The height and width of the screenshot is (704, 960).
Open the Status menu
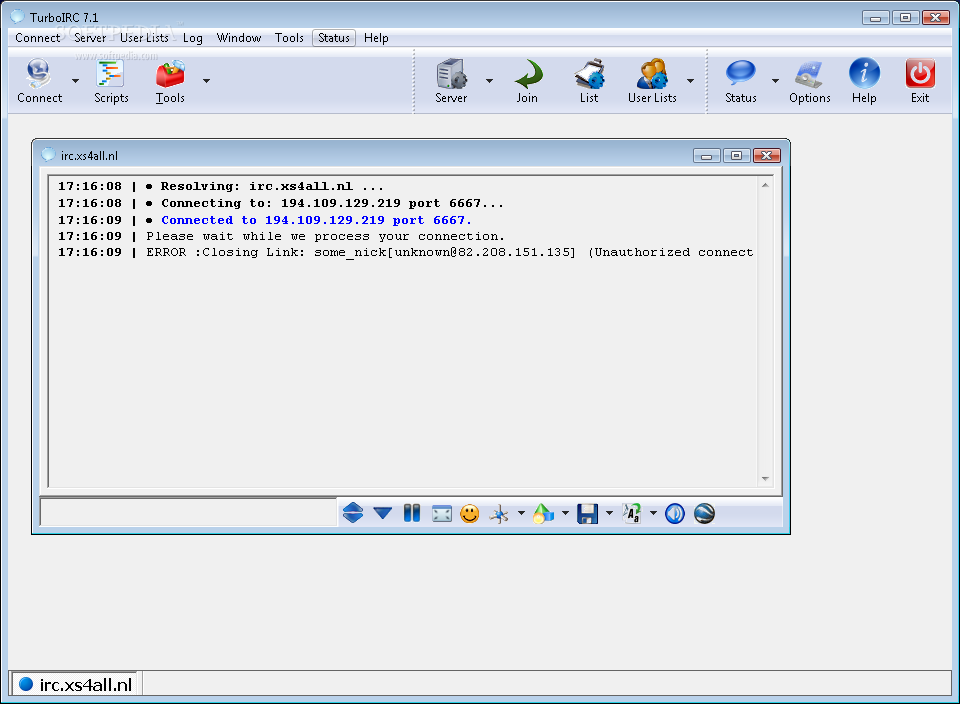tap(334, 38)
